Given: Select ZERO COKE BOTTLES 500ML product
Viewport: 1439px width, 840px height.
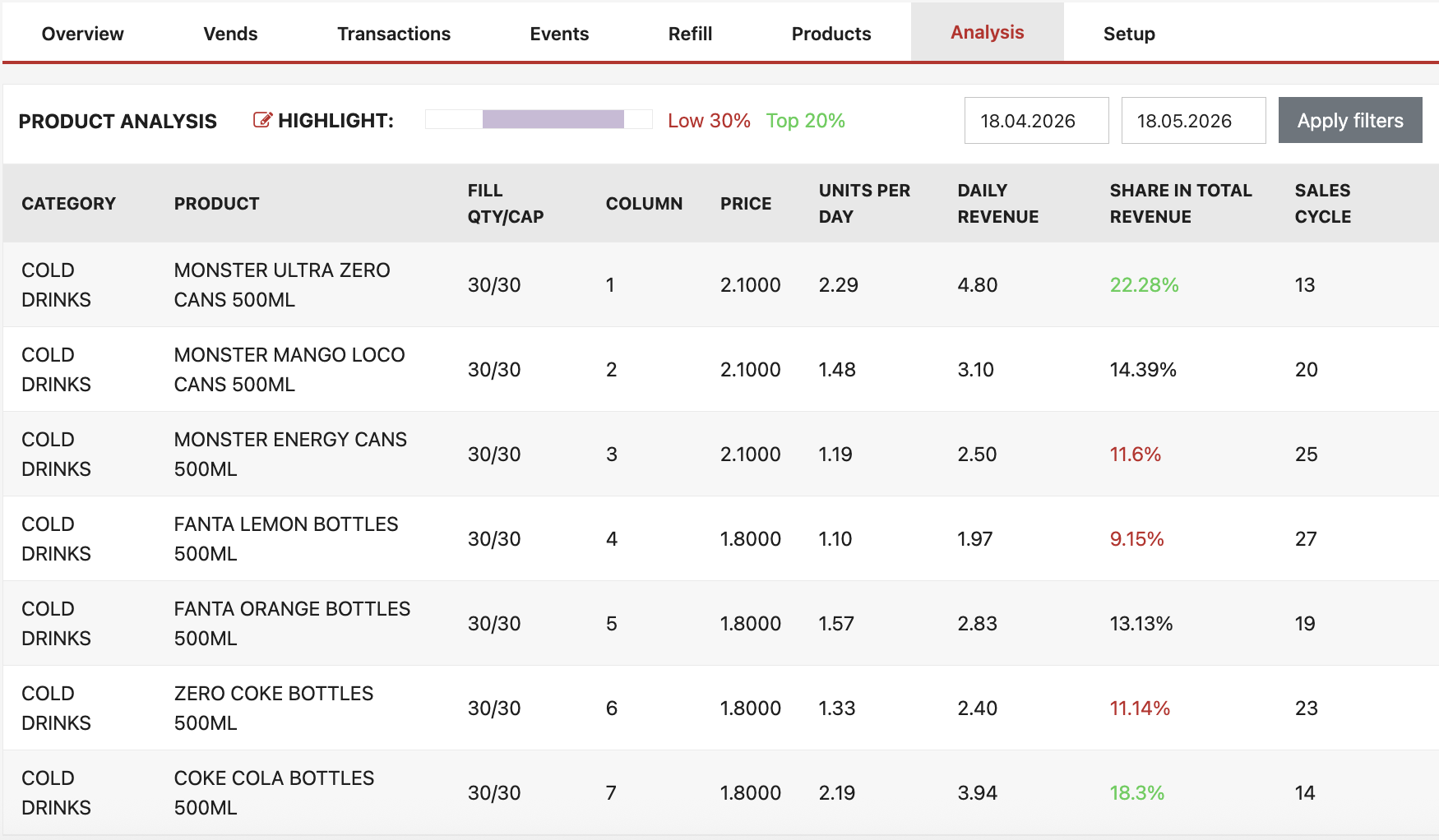Looking at the screenshot, I should (274, 708).
